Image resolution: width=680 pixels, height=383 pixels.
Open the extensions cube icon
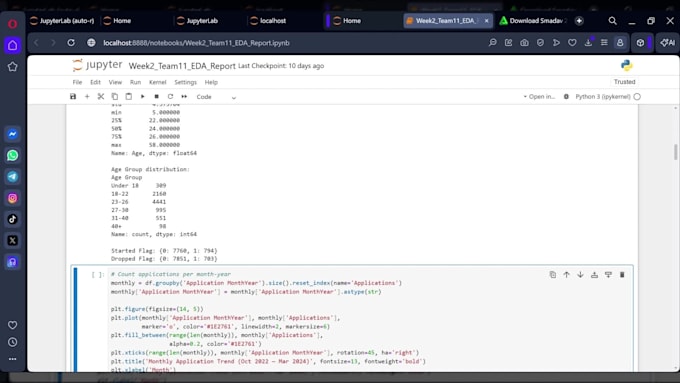tap(640, 43)
